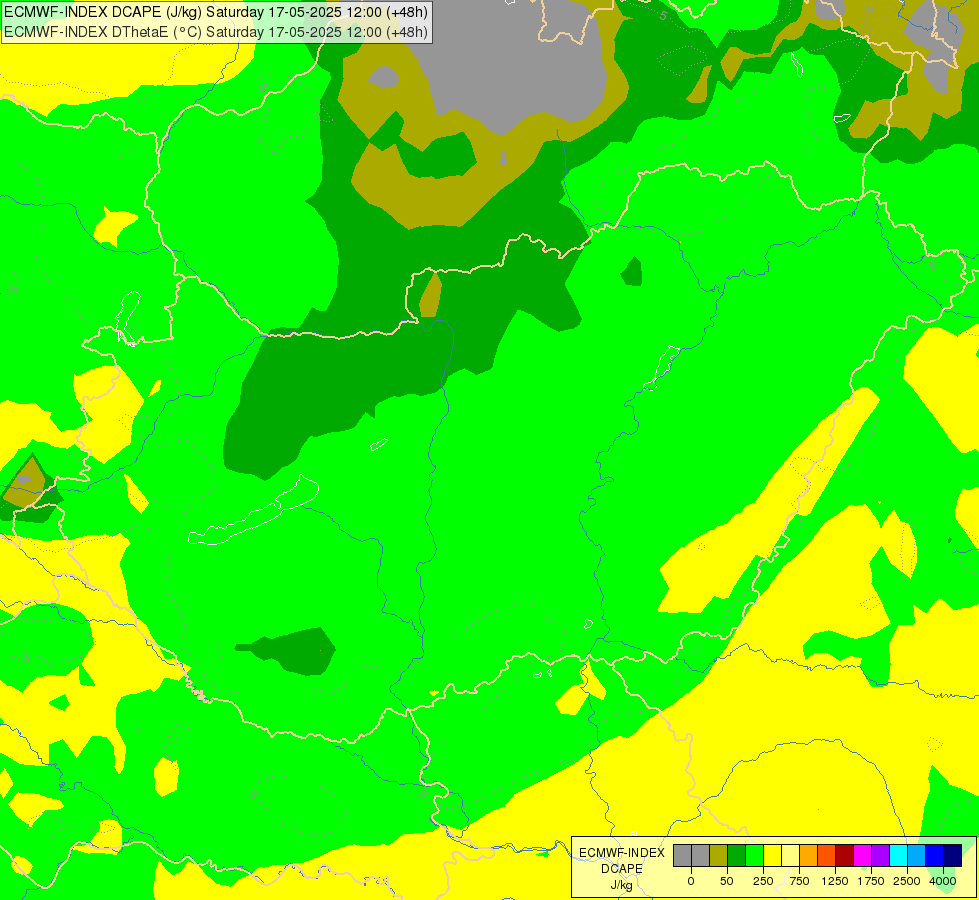The height and width of the screenshot is (900, 979).
Task: Click the dark red legend swatch
Action: (x=845, y=855)
